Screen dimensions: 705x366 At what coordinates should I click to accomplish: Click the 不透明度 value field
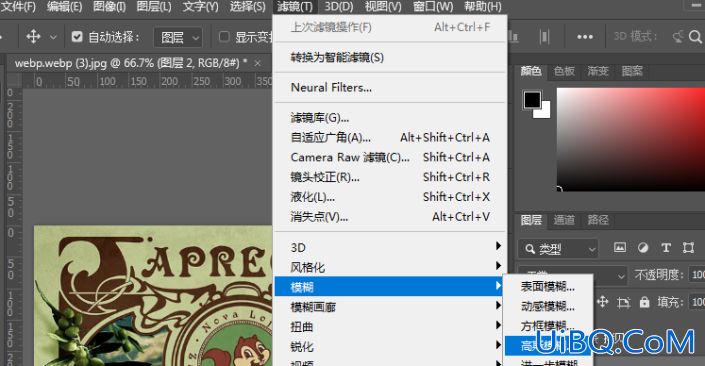pyautogui.click(x=697, y=274)
